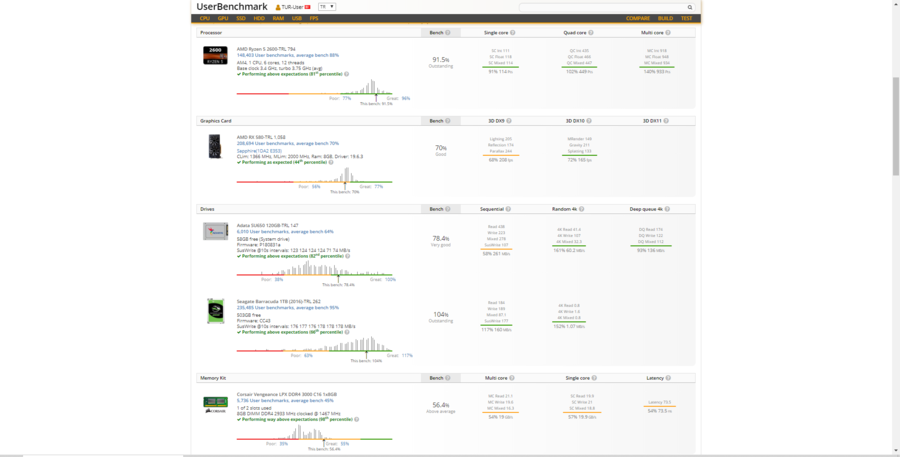
Task: Open the 235,485 User benchmarks link
Action: click(x=288, y=308)
